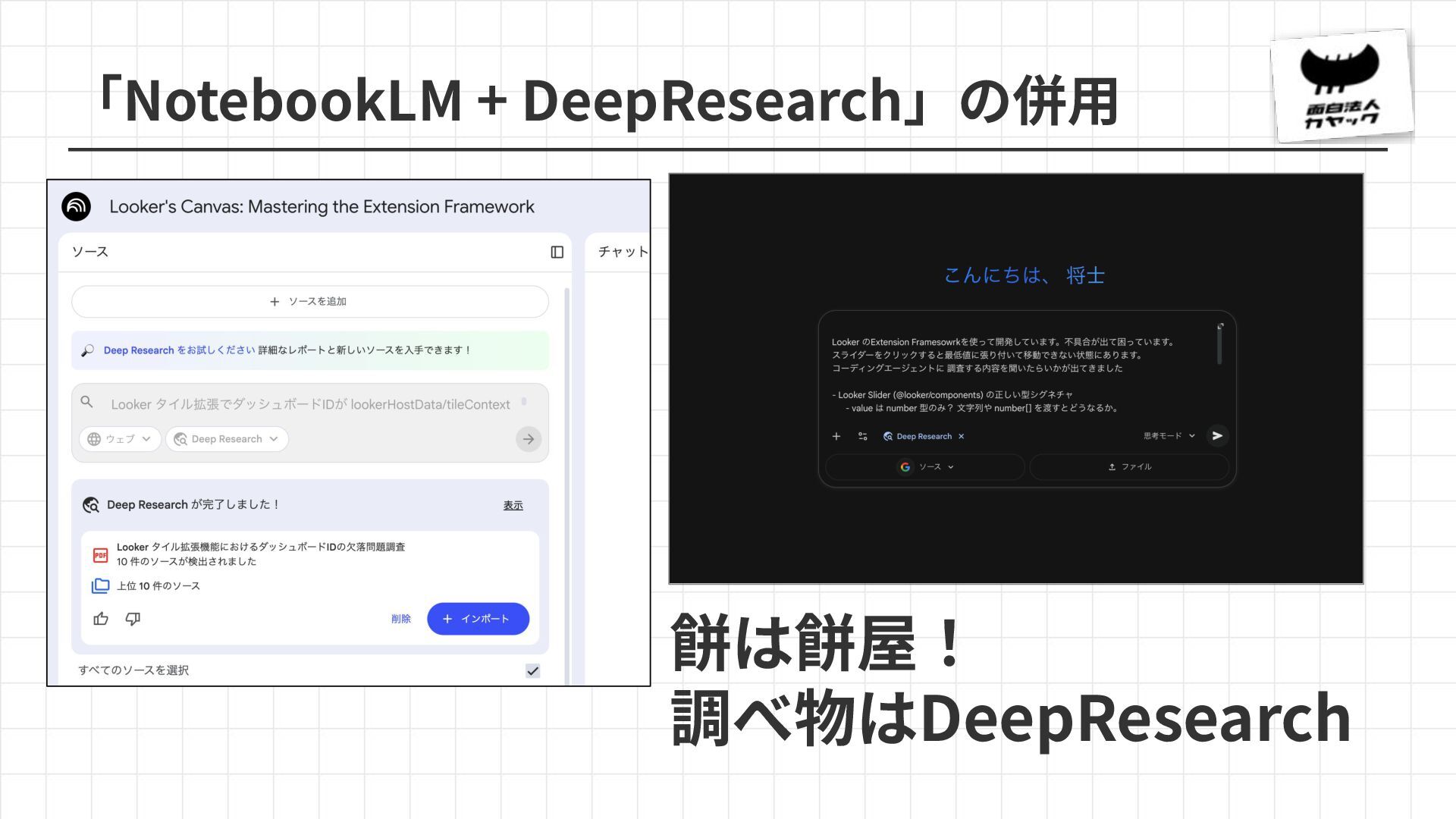
Task: Submit source search with arrow button
Action: [x=529, y=439]
